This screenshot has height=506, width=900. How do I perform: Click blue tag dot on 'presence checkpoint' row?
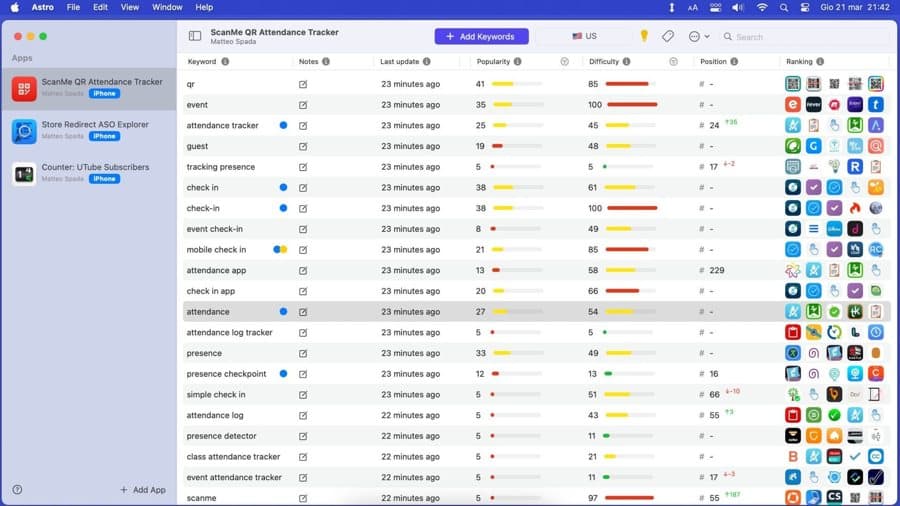click(283, 373)
